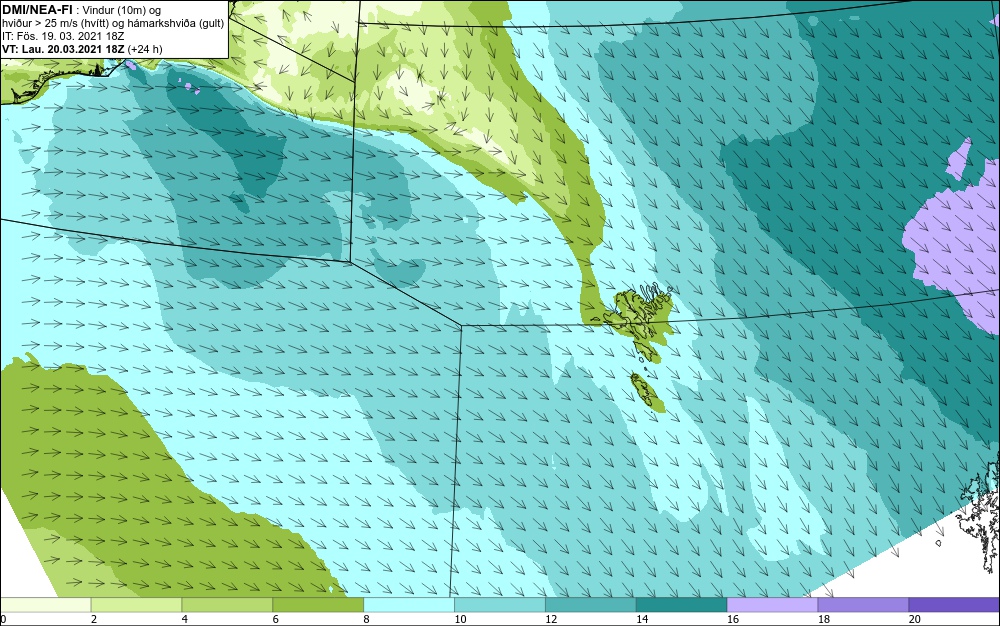This screenshot has height=626, width=1000.
Task: Click the legend label 12
Action: (551, 619)
